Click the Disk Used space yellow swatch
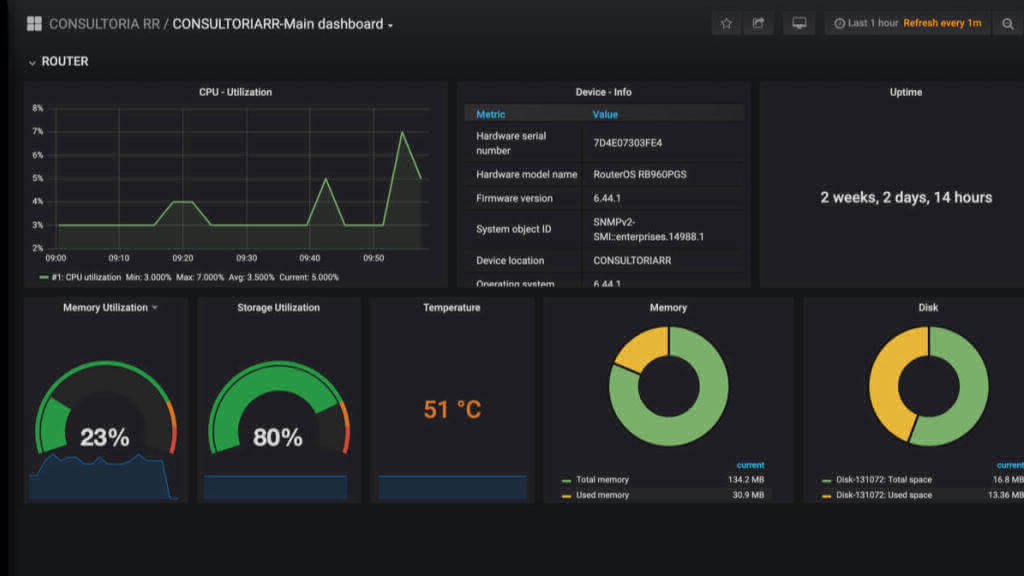 tap(826, 496)
